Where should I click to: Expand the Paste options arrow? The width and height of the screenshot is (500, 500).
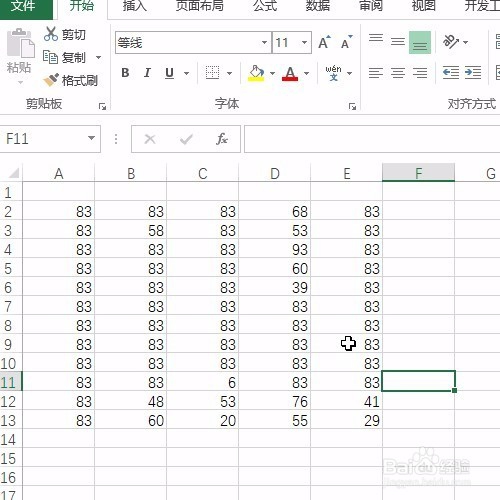[x=20, y=82]
